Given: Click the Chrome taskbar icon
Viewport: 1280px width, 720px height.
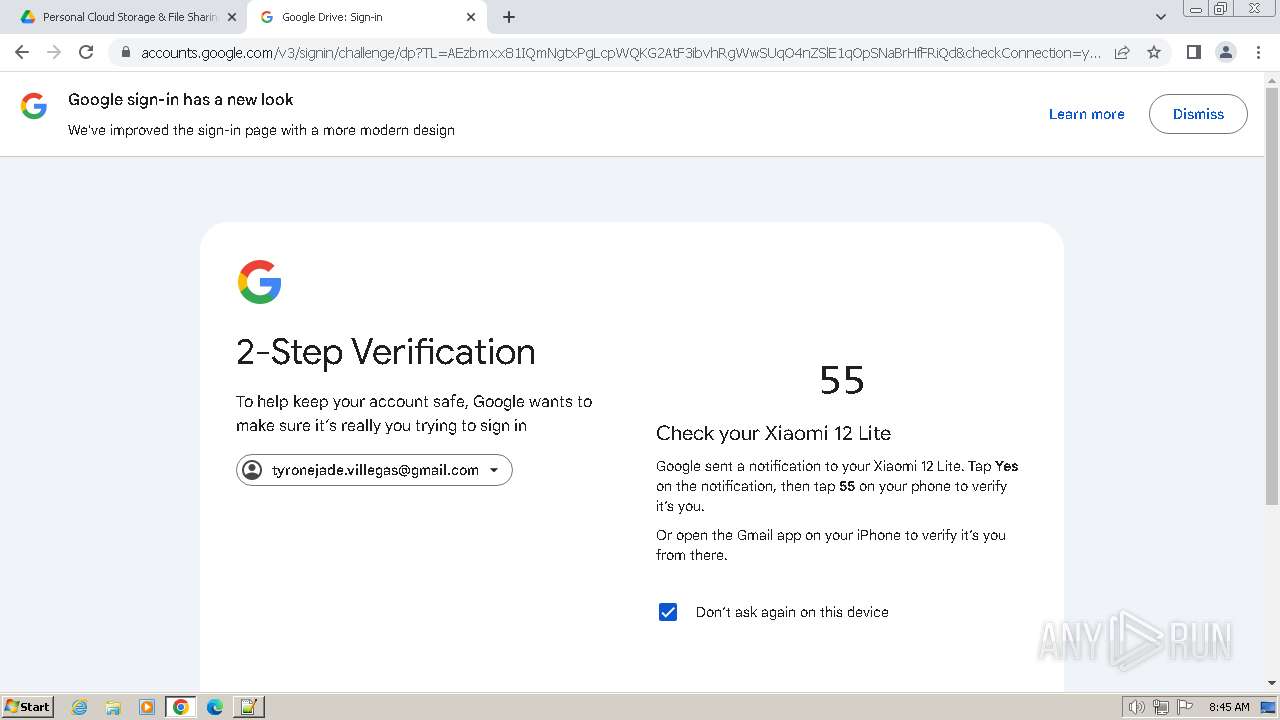Looking at the screenshot, I should tap(180, 707).
